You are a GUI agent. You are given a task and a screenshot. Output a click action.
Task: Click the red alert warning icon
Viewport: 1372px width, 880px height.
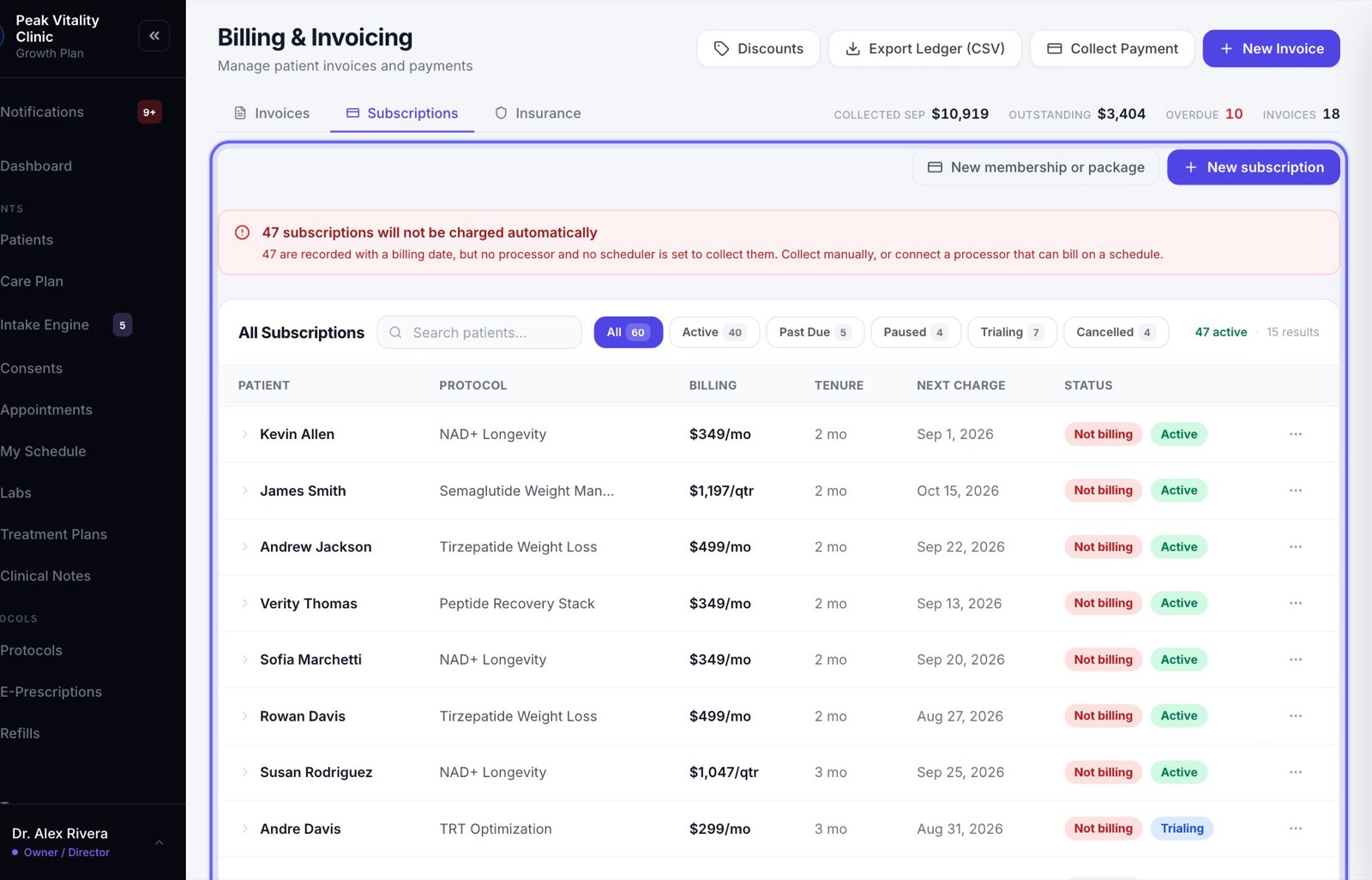(x=243, y=232)
